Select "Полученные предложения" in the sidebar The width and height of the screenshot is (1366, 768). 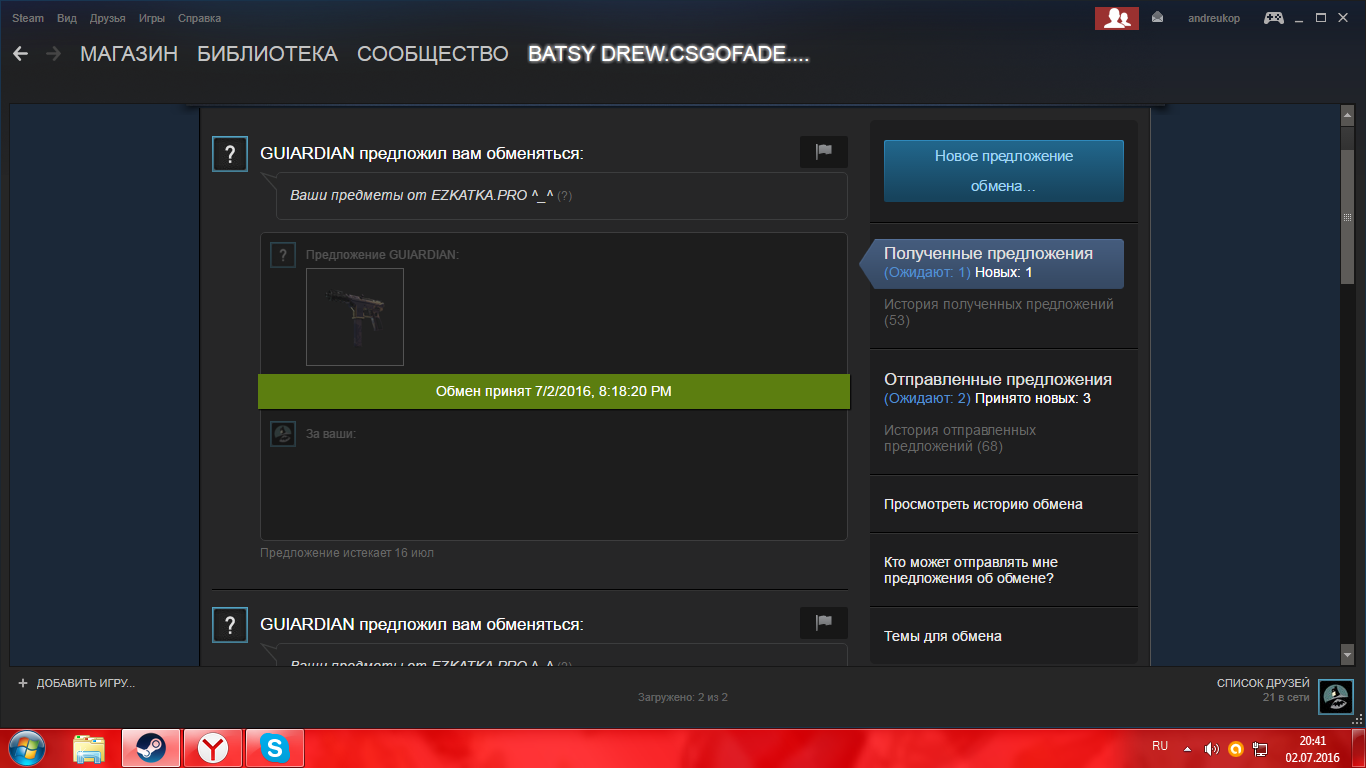(x=989, y=253)
